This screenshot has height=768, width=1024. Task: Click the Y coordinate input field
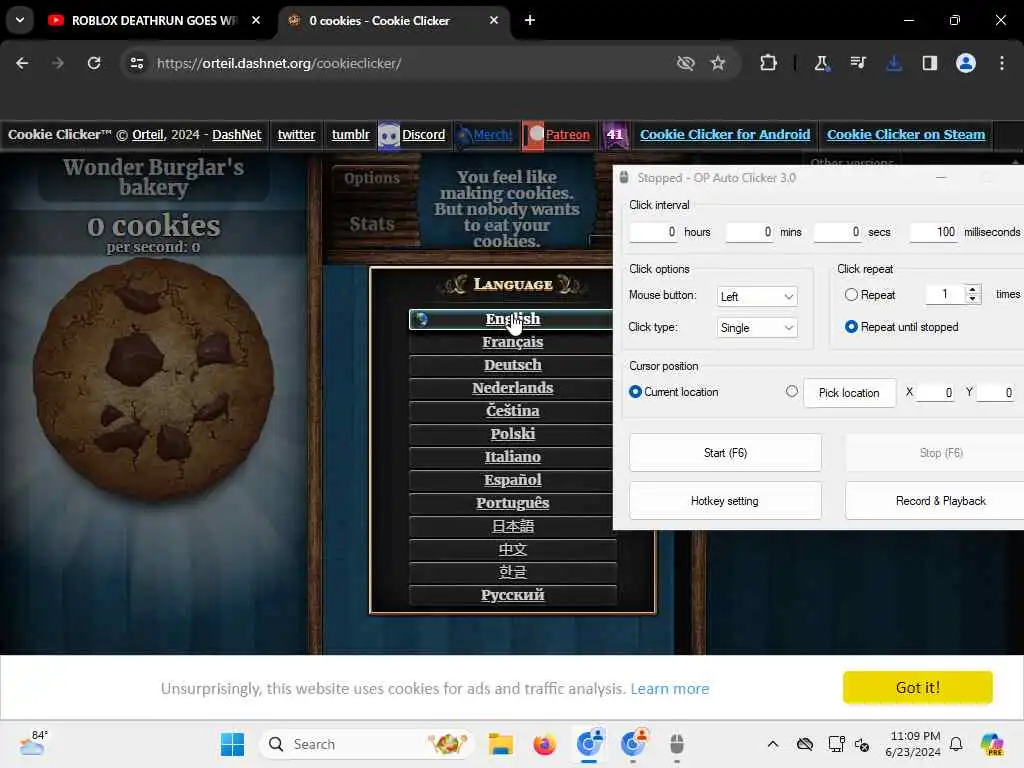(x=995, y=392)
